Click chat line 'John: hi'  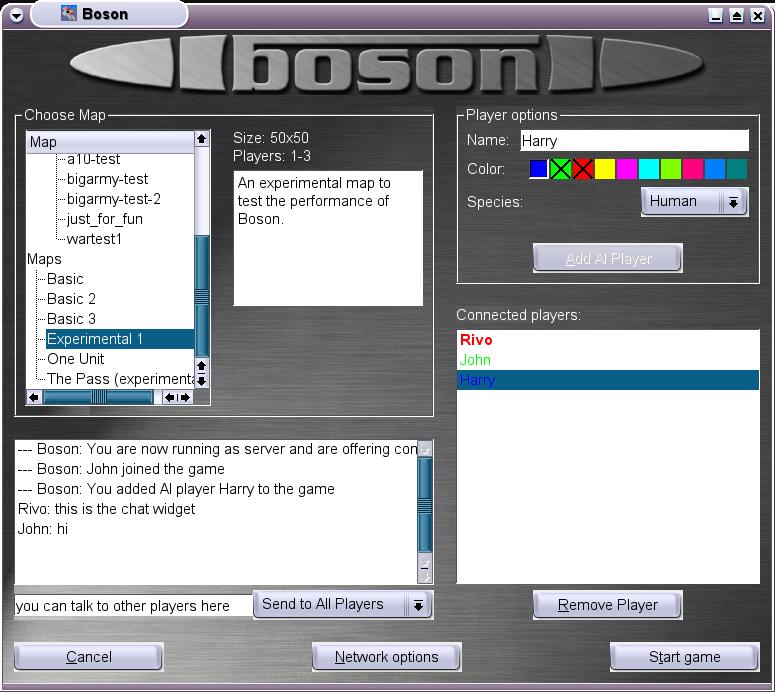coord(43,529)
